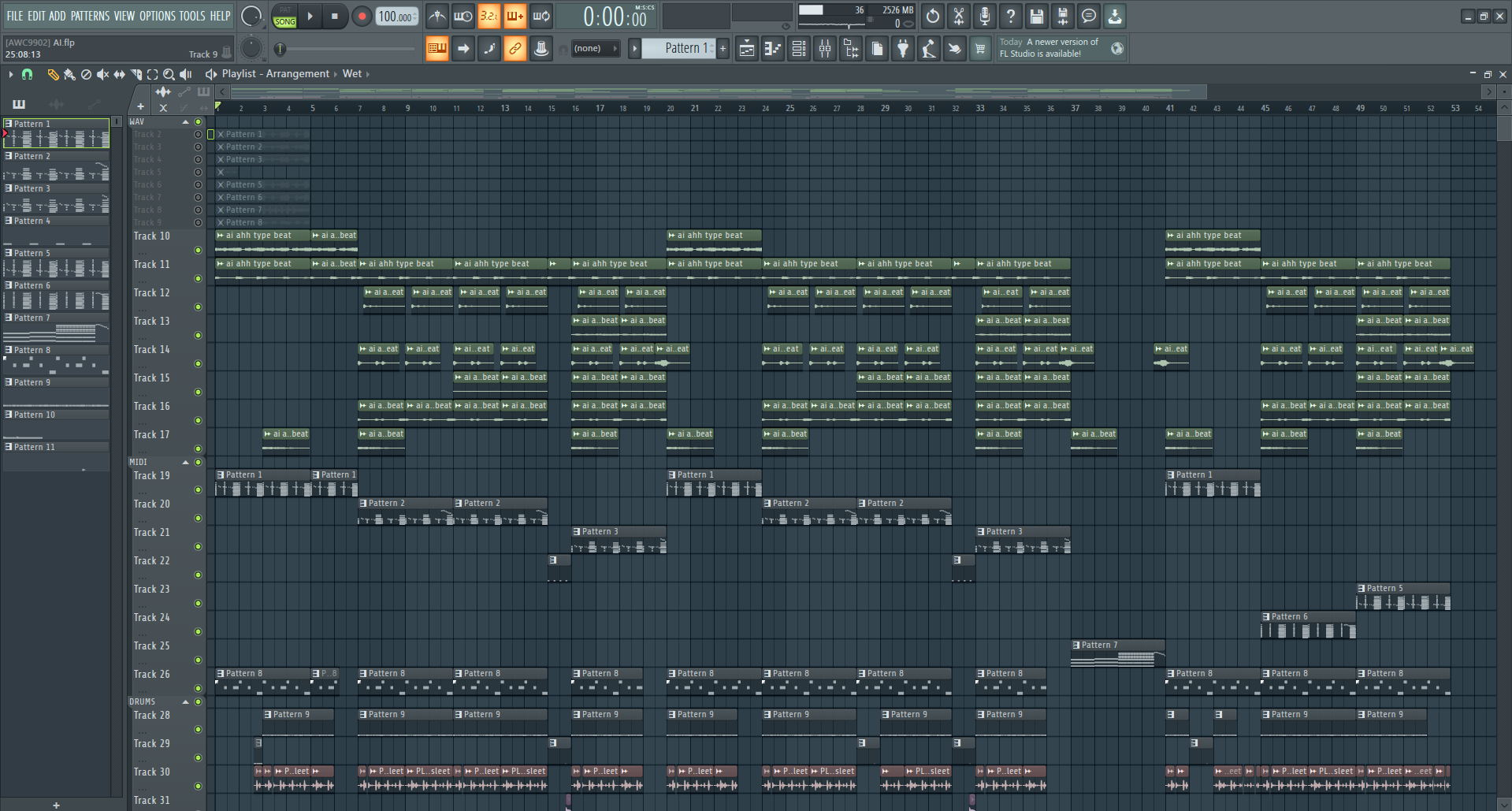Click the step edit arrow icon
This screenshot has height=811, width=1512.
pos(463,49)
